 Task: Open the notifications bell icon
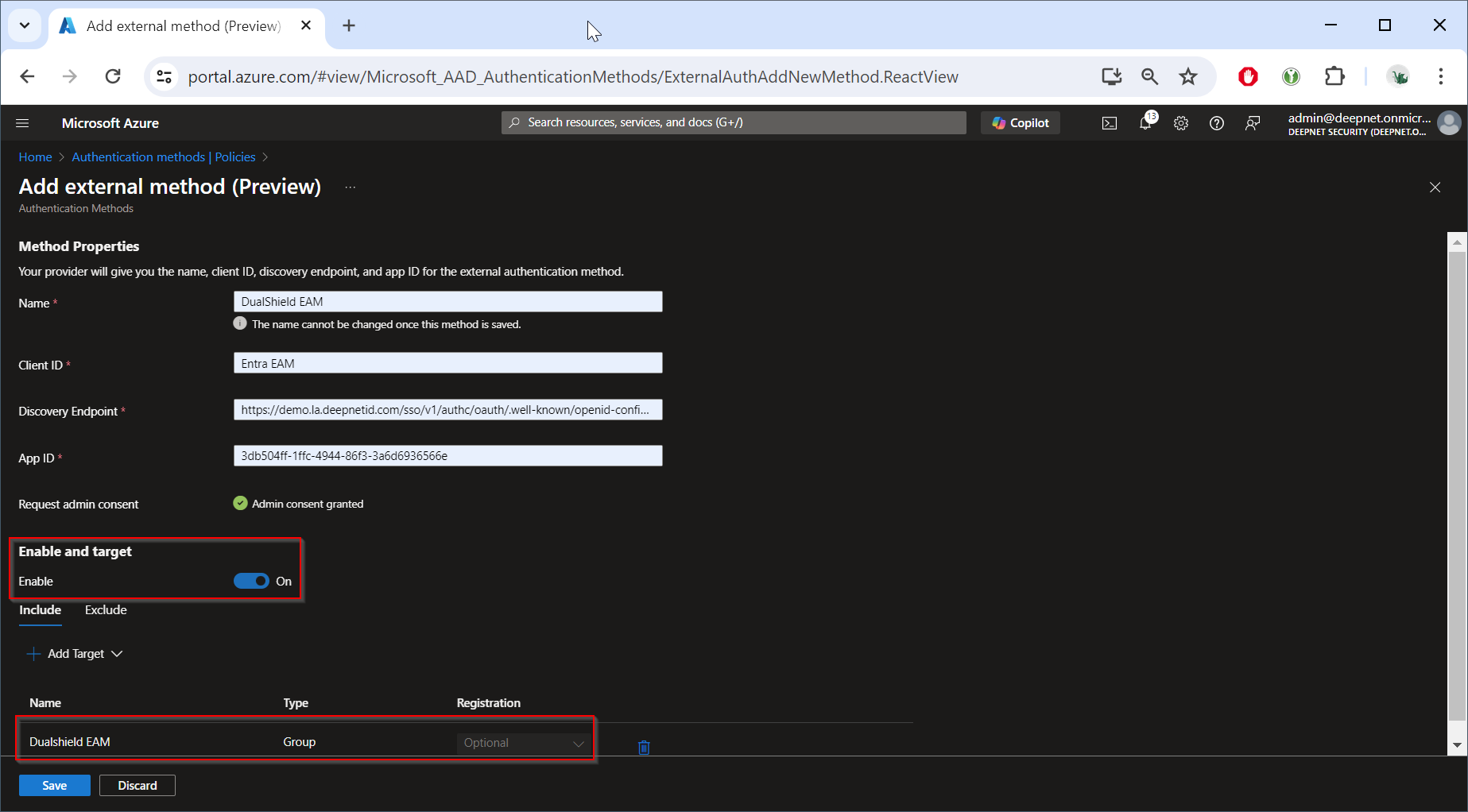point(1145,123)
